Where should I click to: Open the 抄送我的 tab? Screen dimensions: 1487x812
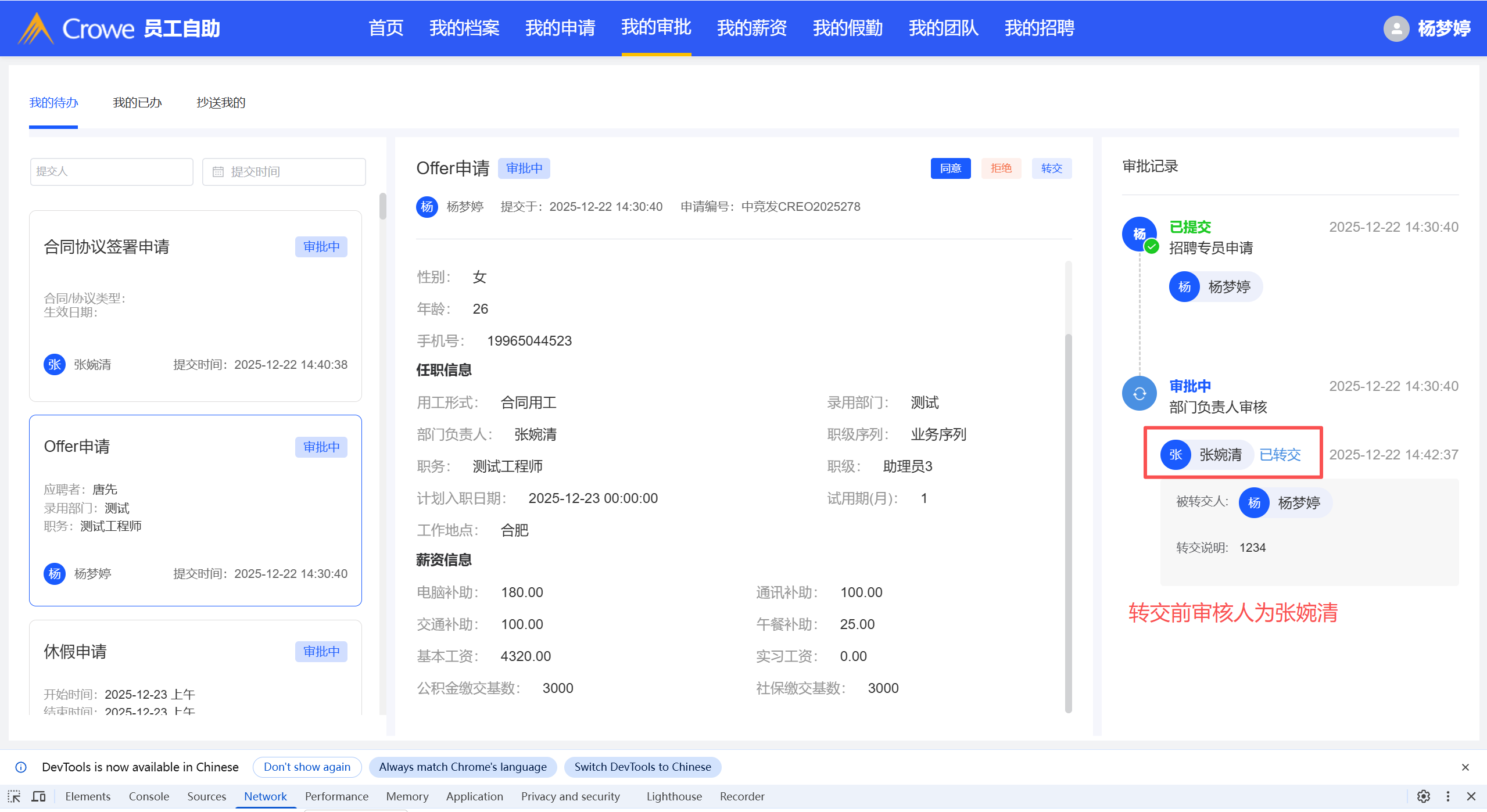(x=221, y=103)
